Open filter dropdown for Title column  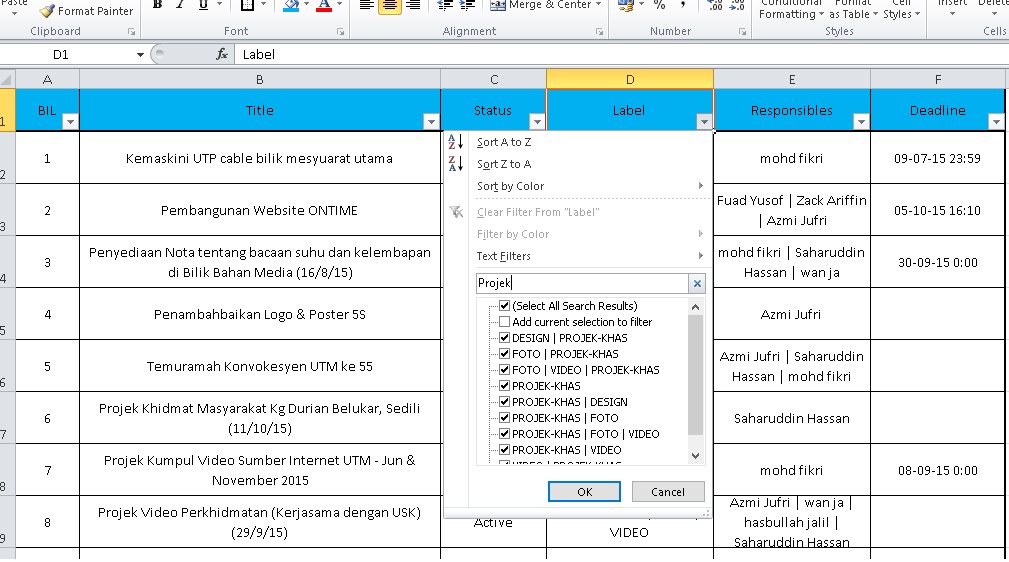point(431,122)
